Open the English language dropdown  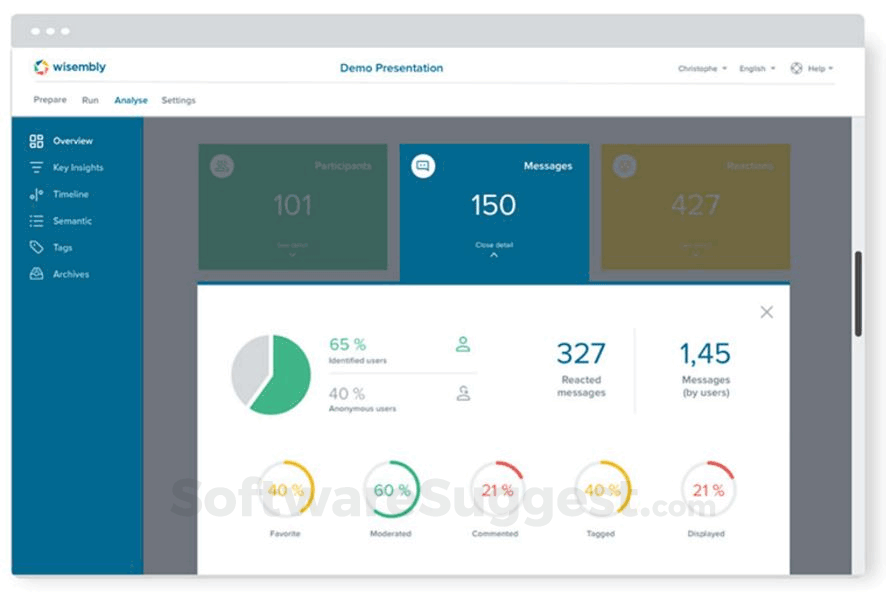point(757,68)
